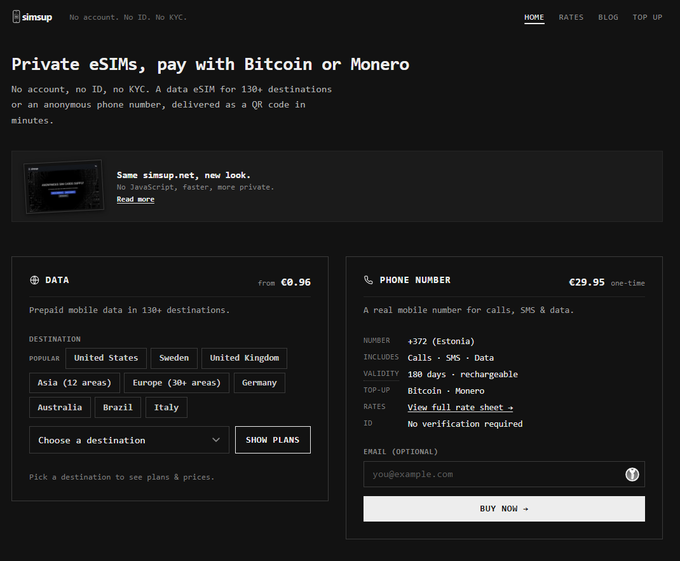Click 'Pick a destination to see plans & prices.'
The height and width of the screenshot is (561, 680).
coord(122,477)
